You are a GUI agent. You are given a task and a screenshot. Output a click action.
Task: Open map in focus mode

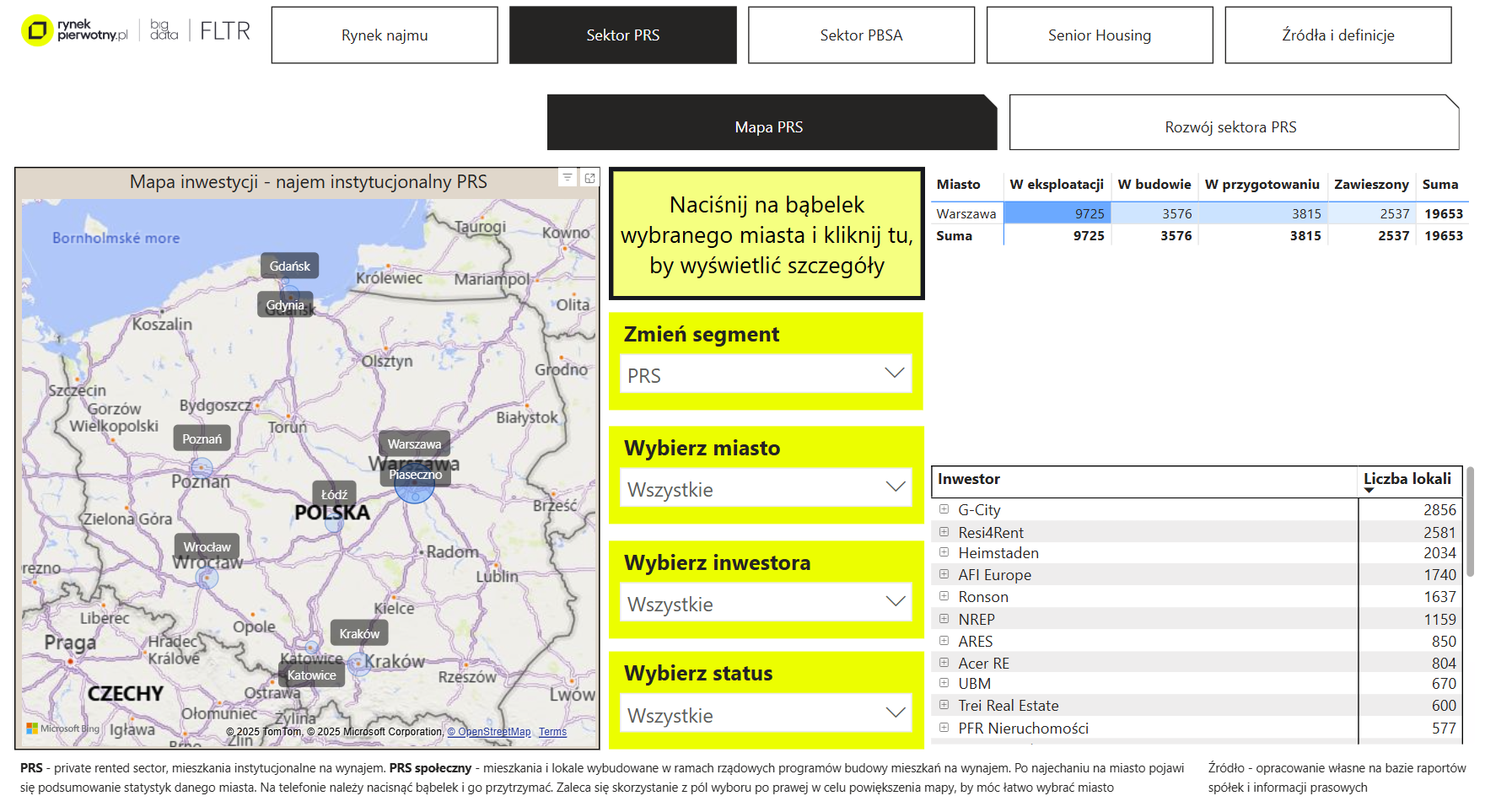589,177
